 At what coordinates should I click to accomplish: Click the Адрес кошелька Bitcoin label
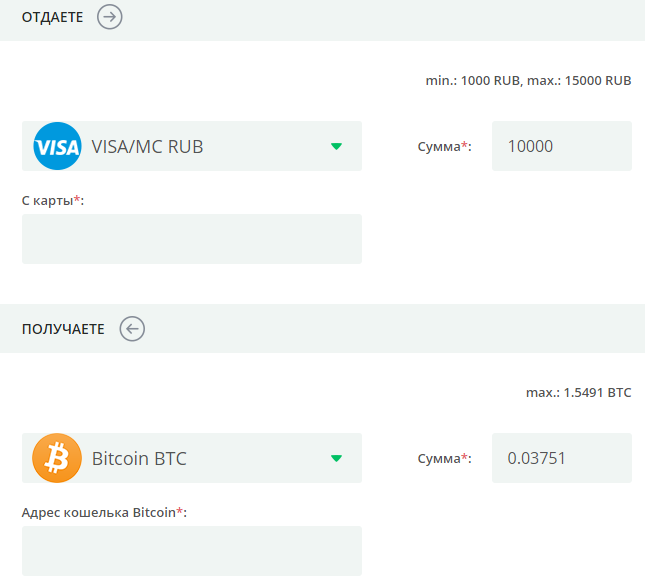pyautogui.click(x=104, y=512)
